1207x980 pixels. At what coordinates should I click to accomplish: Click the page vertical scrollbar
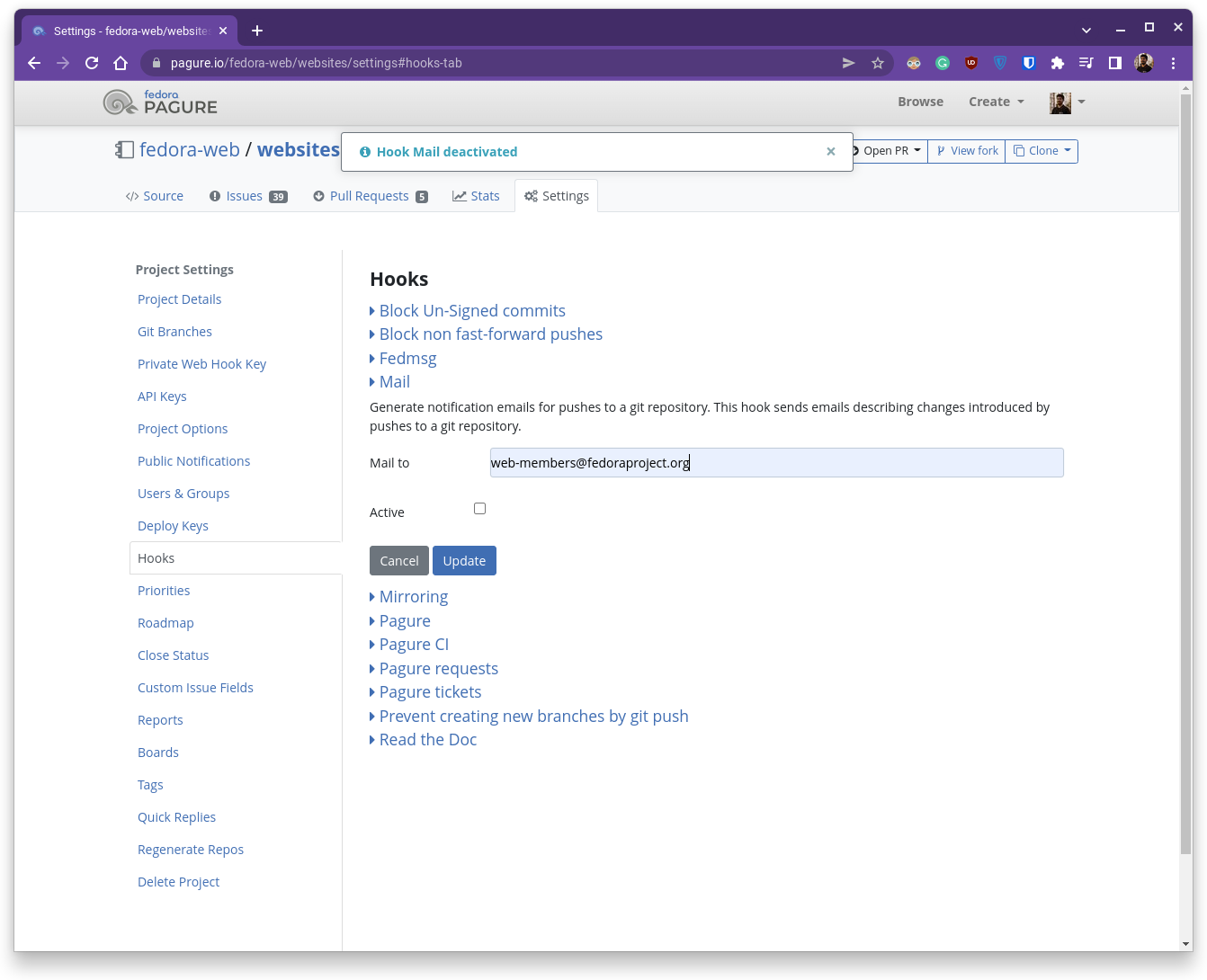point(1185,472)
